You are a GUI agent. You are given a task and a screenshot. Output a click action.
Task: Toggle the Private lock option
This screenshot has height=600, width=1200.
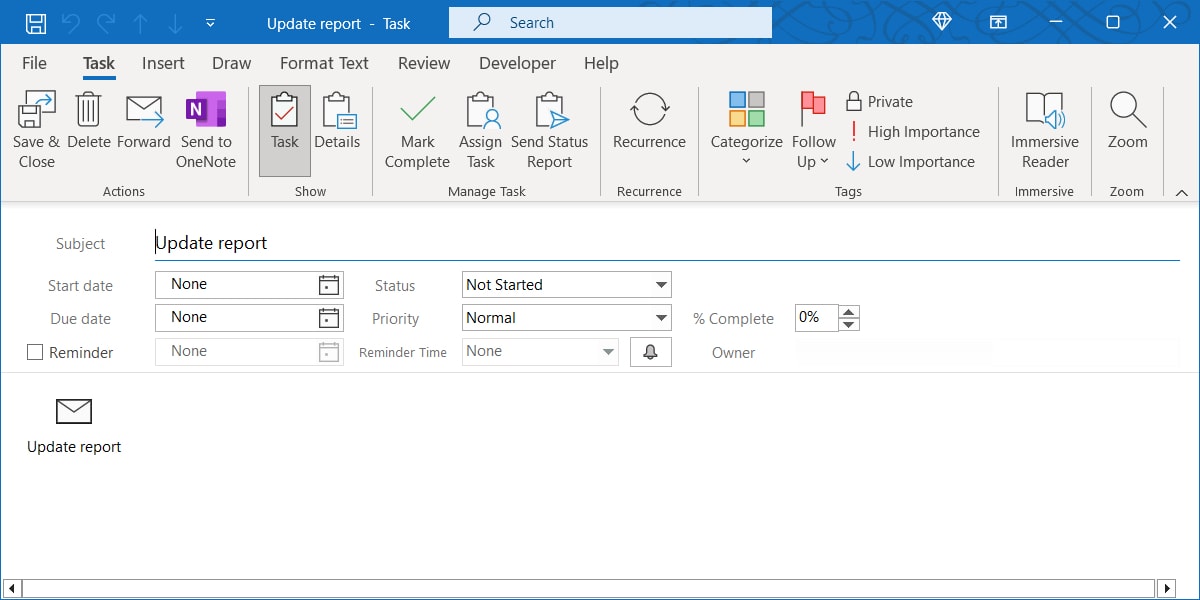pyautogui.click(x=880, y=102)
